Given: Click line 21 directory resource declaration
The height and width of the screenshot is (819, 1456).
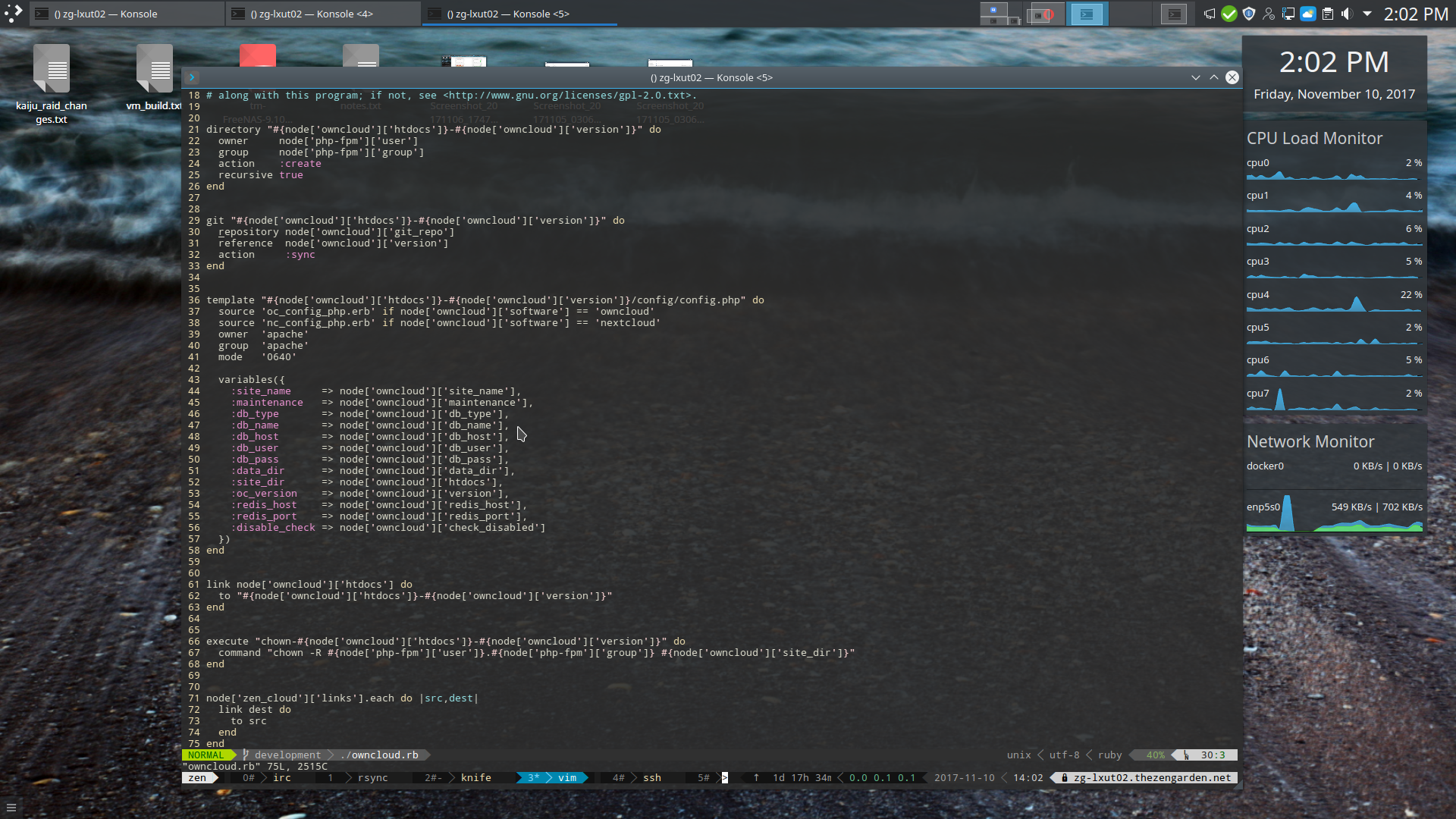Looking at the screenshot, I should [x=433, y=130].
